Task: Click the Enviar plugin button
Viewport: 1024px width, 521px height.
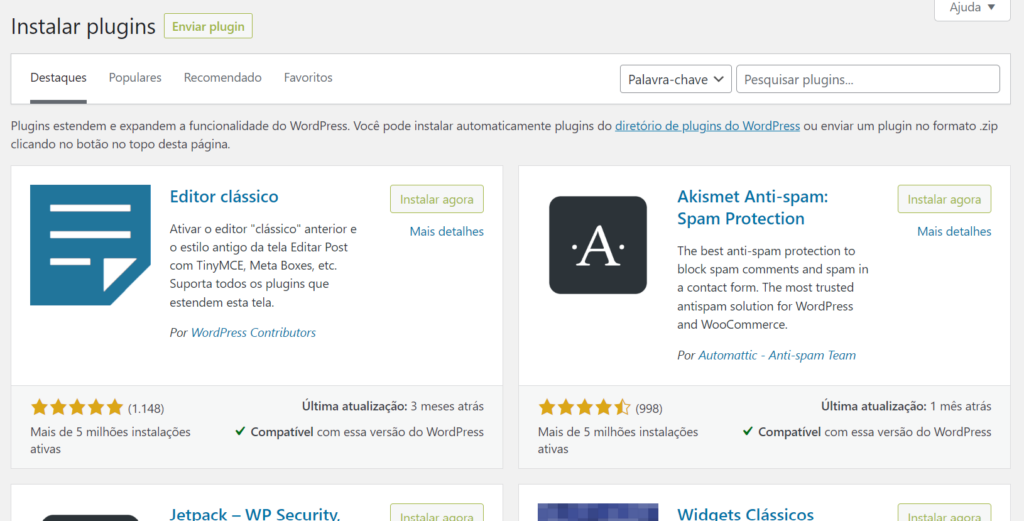Action: click(208, 26)
